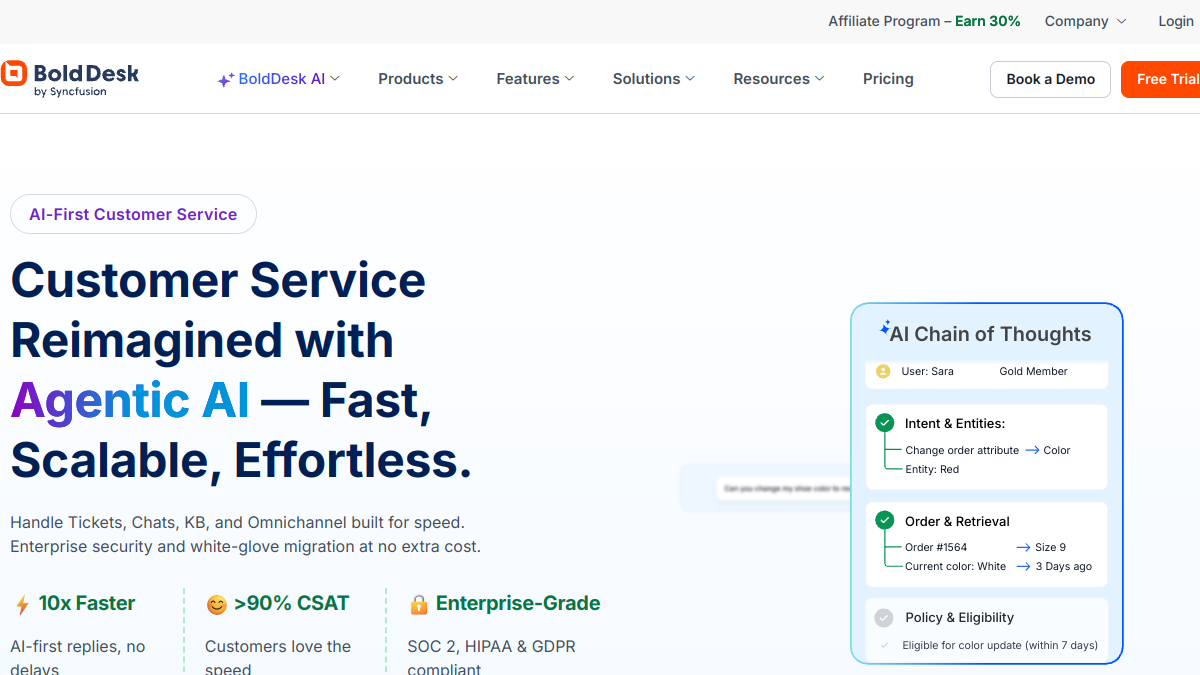Click the arrow icon pointing to Color
Screen dimensions: 1200x675
(x=1032, y=450)
